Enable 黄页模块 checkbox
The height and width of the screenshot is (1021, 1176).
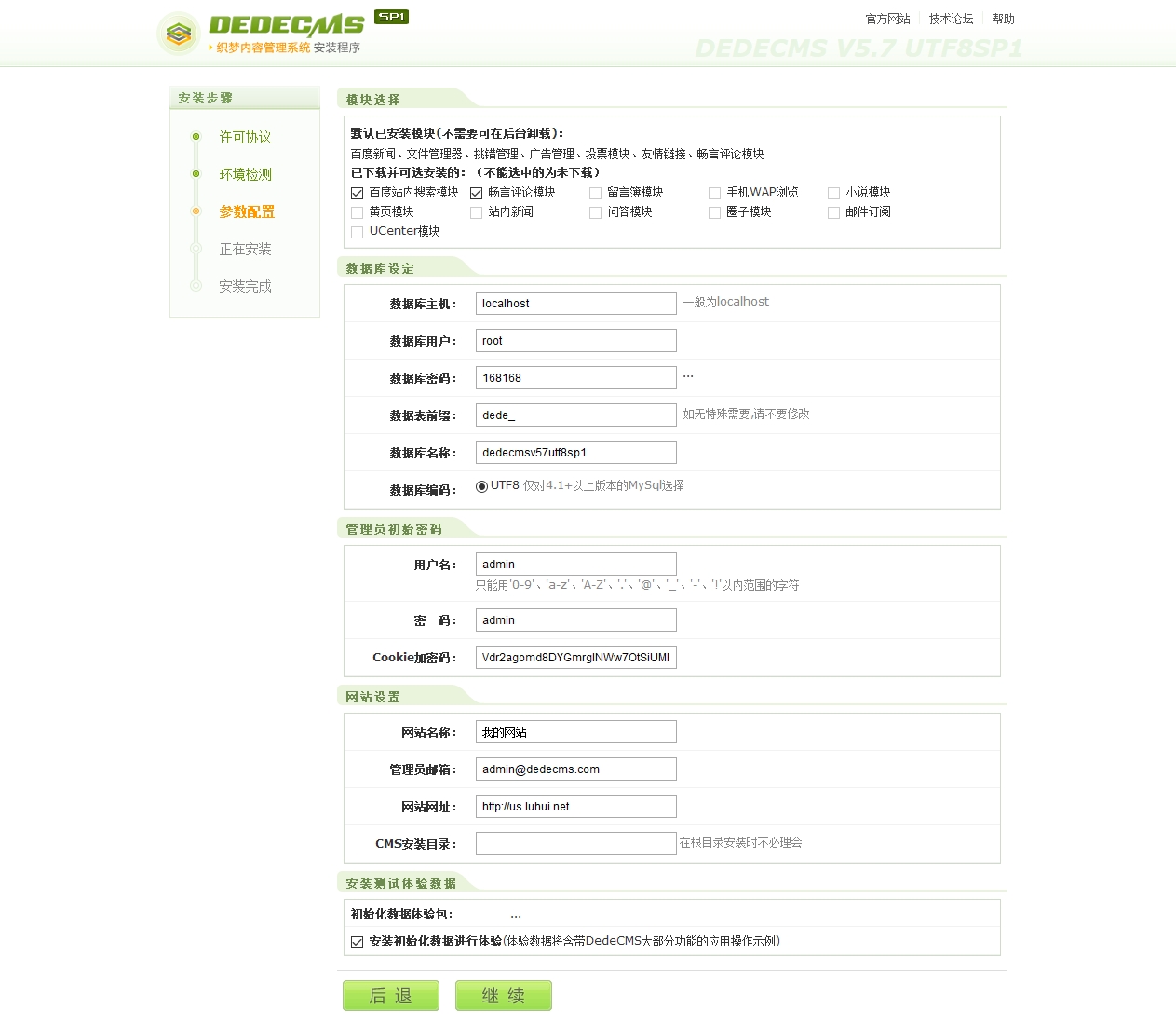pyautogui.click(x=357, y=212)
